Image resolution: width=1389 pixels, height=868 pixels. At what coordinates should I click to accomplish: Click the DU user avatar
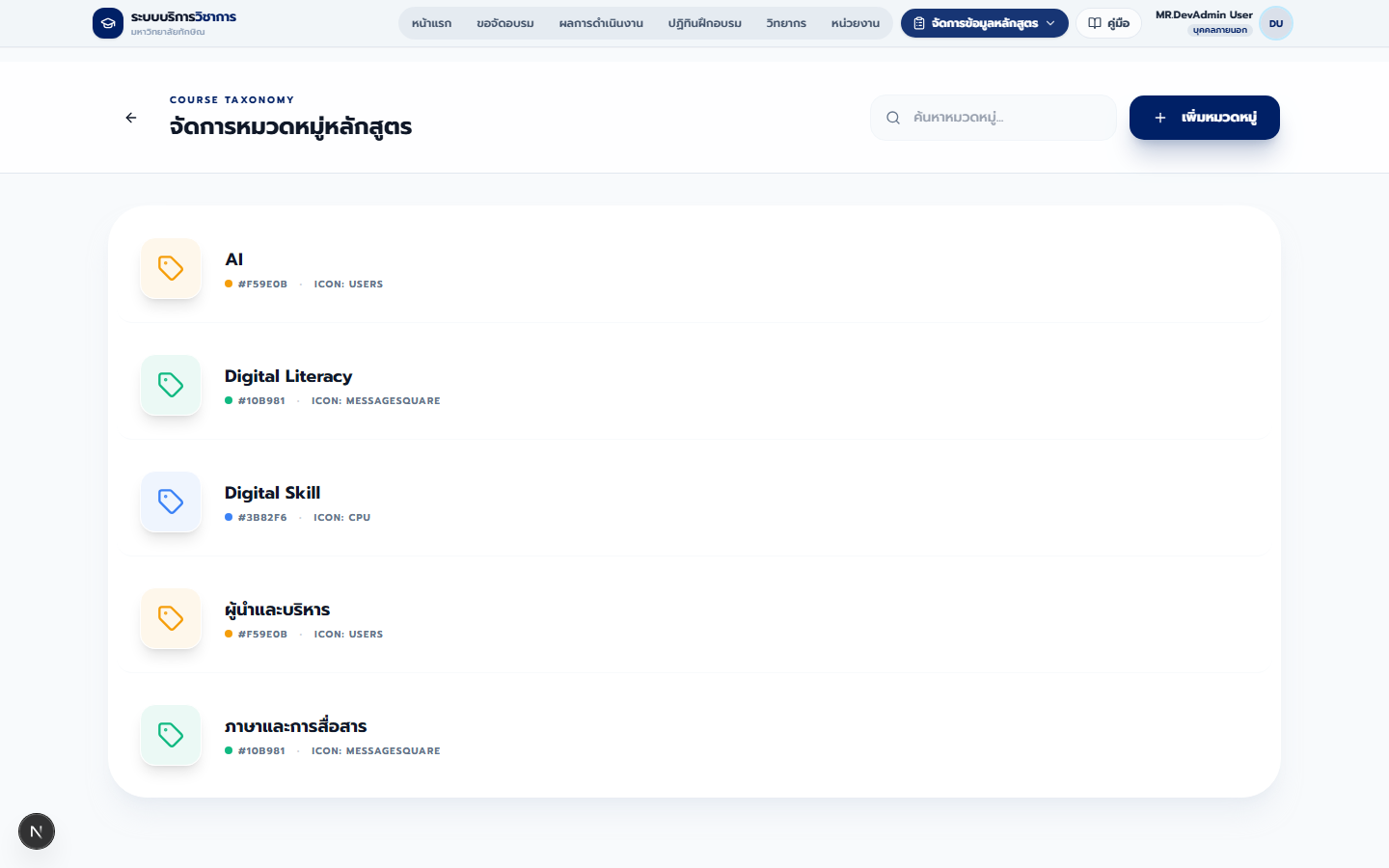pos(1276,23)
